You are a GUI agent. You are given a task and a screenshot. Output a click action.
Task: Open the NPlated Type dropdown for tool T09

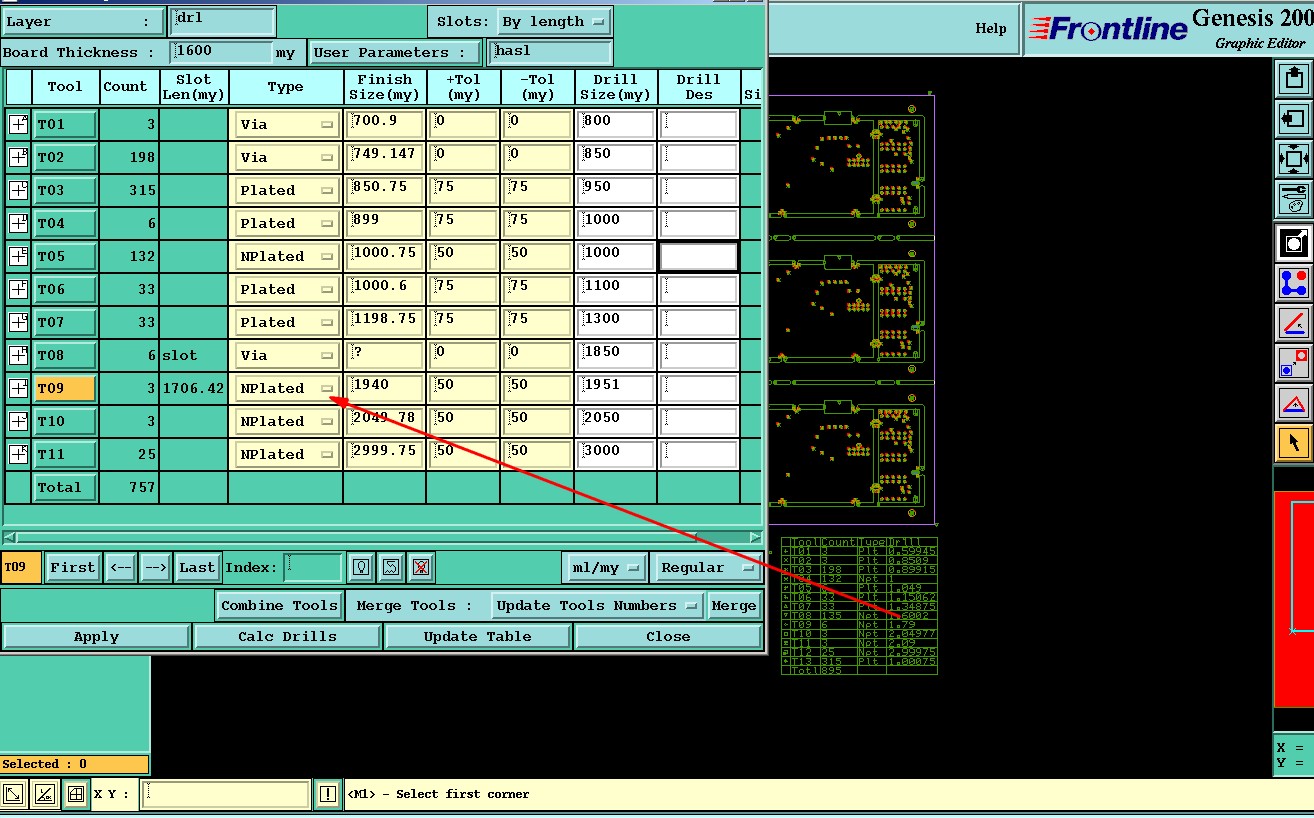[x=287, y=388]
